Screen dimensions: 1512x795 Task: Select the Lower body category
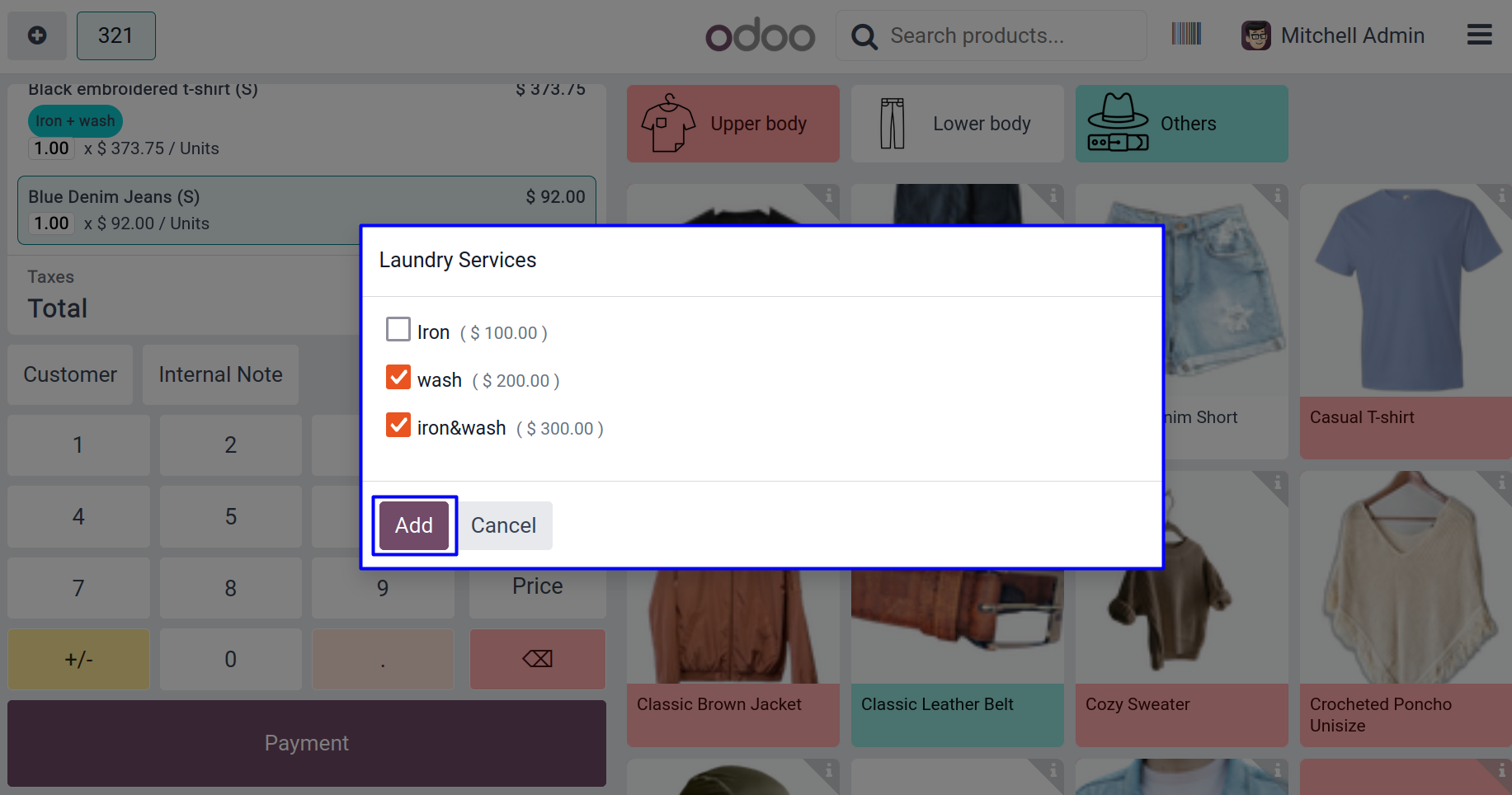click(957, 124)
